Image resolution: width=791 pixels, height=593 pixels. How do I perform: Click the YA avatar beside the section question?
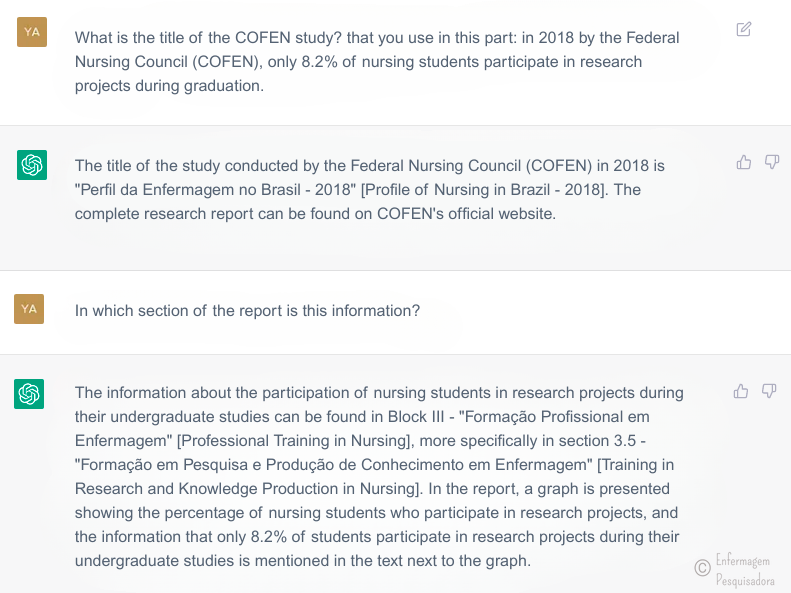click(29, 309)
